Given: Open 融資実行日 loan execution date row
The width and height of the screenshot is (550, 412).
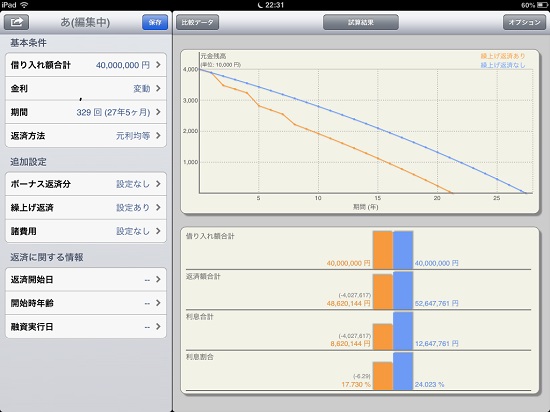Looking at the screenshot, I should [x=86, y=327].
